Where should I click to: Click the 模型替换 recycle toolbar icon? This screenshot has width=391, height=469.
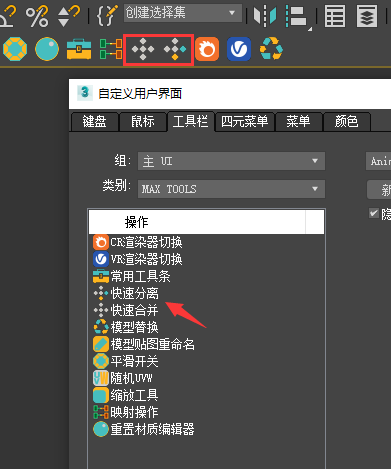pyautogui.click(x=271, y=49)
